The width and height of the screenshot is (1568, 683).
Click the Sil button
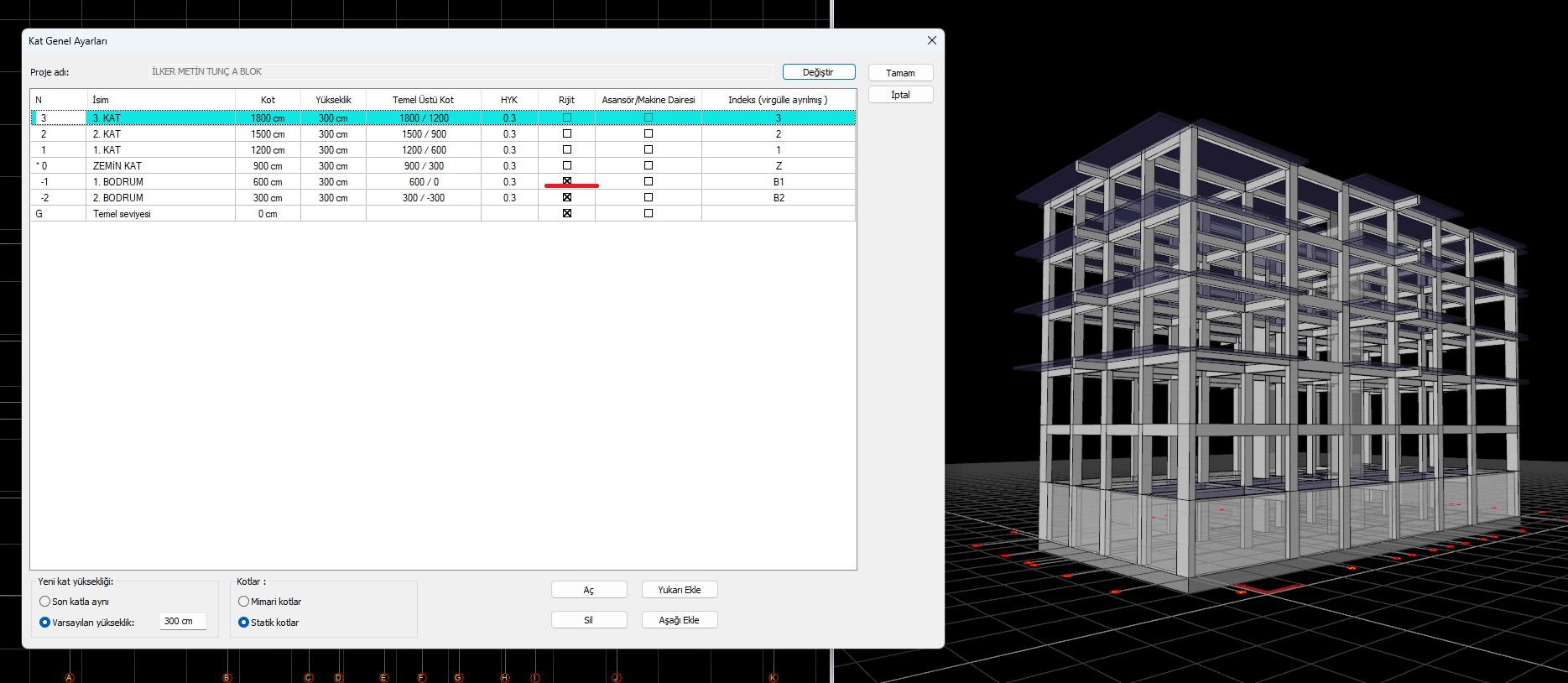pyautogui.click(x=589, y=620)
